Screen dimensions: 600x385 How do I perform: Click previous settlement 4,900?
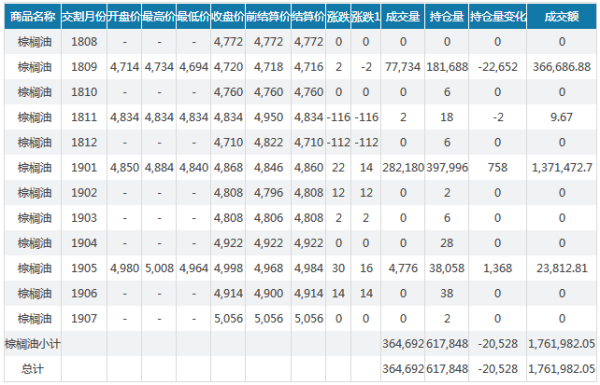(x=268, y=294)
